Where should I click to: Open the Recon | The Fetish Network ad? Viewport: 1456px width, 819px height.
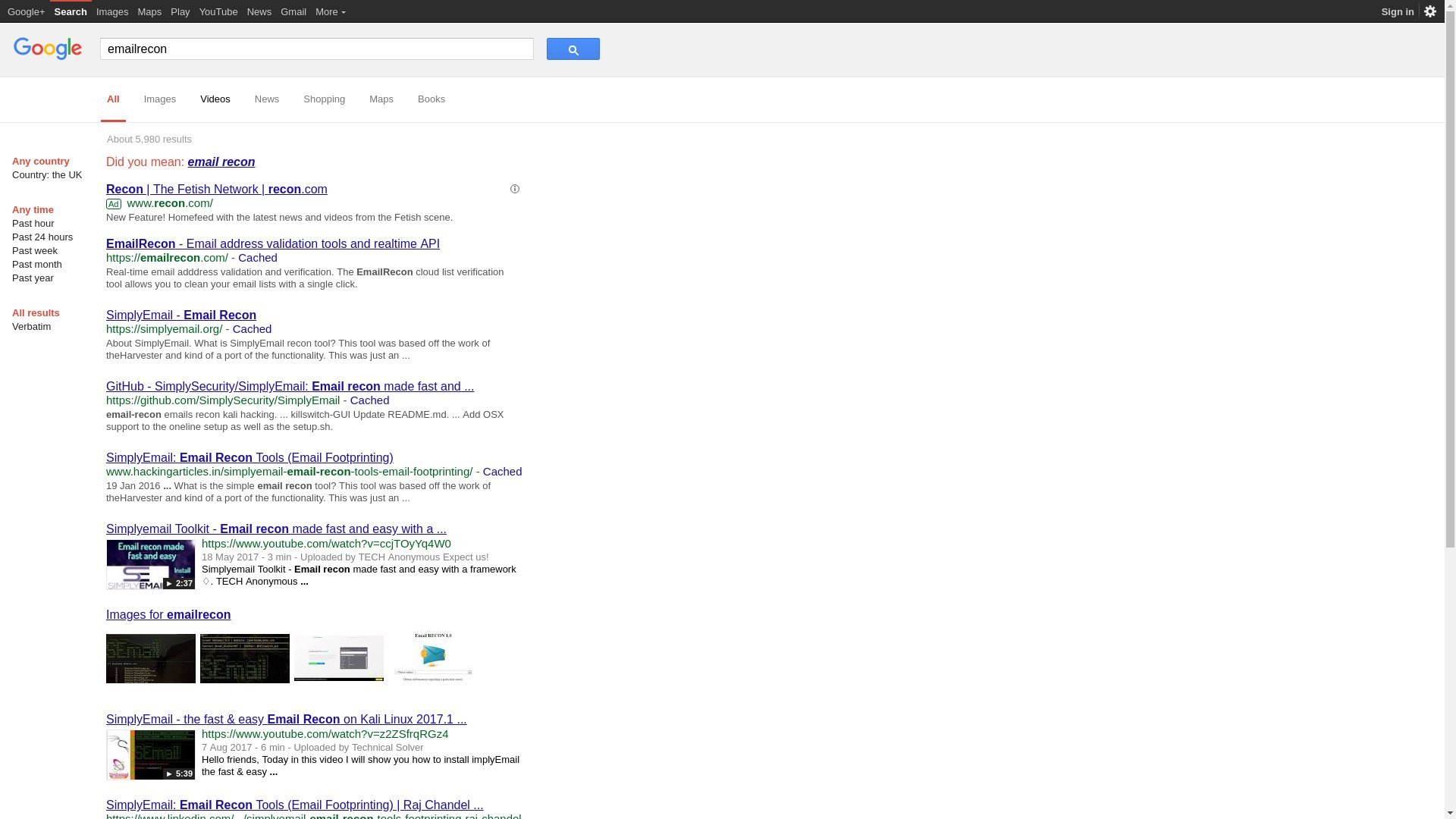[217, 189]
